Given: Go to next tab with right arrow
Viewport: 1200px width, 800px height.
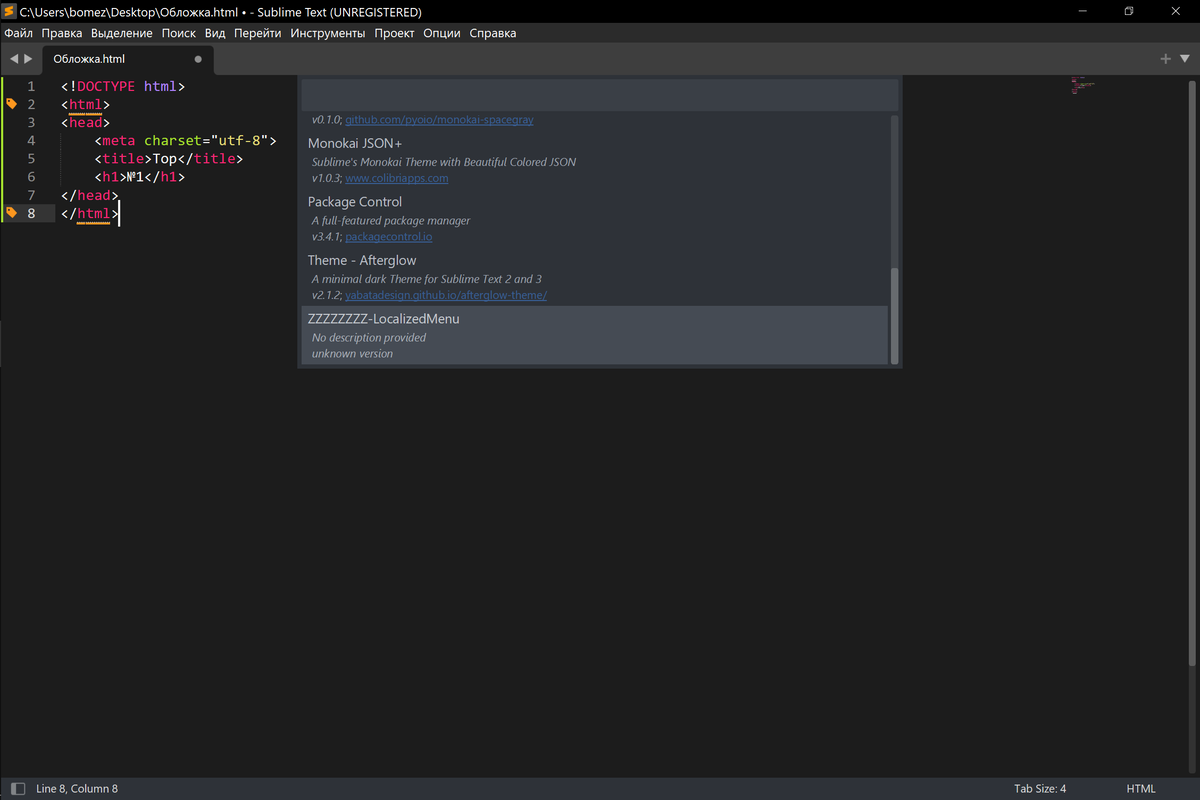Looking at the screenshot, I should pyautogui.click(x=28, y=59).
